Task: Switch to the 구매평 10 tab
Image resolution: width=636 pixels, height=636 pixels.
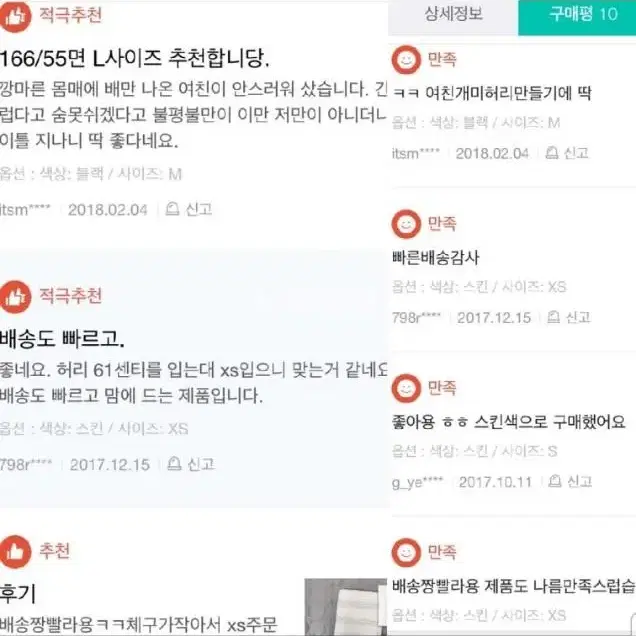Action: (577, 16)
